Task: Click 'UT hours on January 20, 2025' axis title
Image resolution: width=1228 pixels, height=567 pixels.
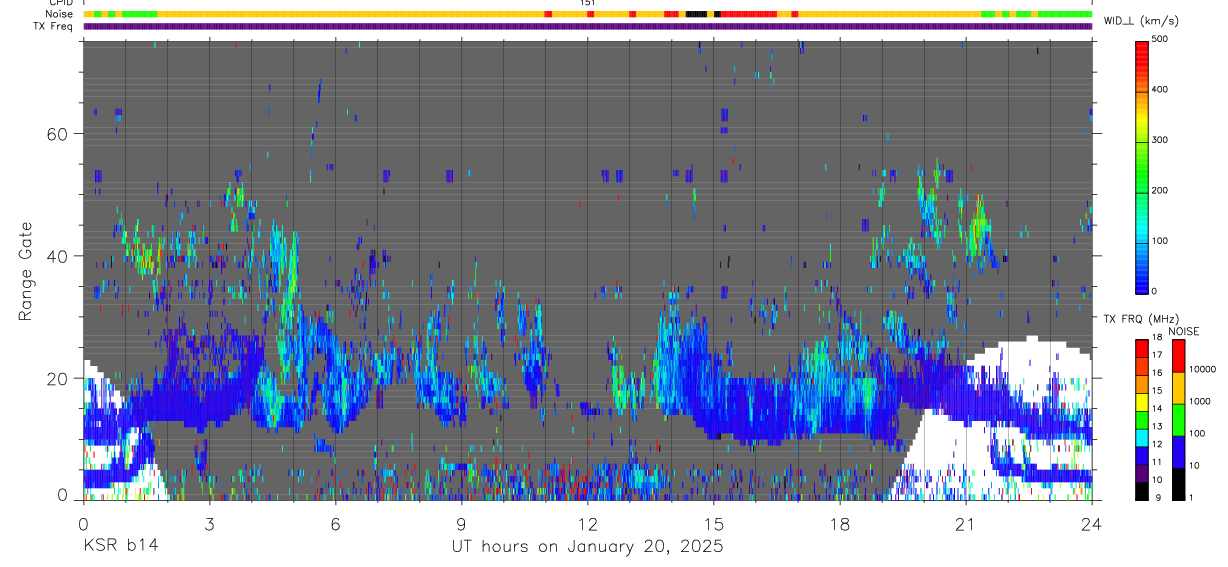Action: point(587,547)
